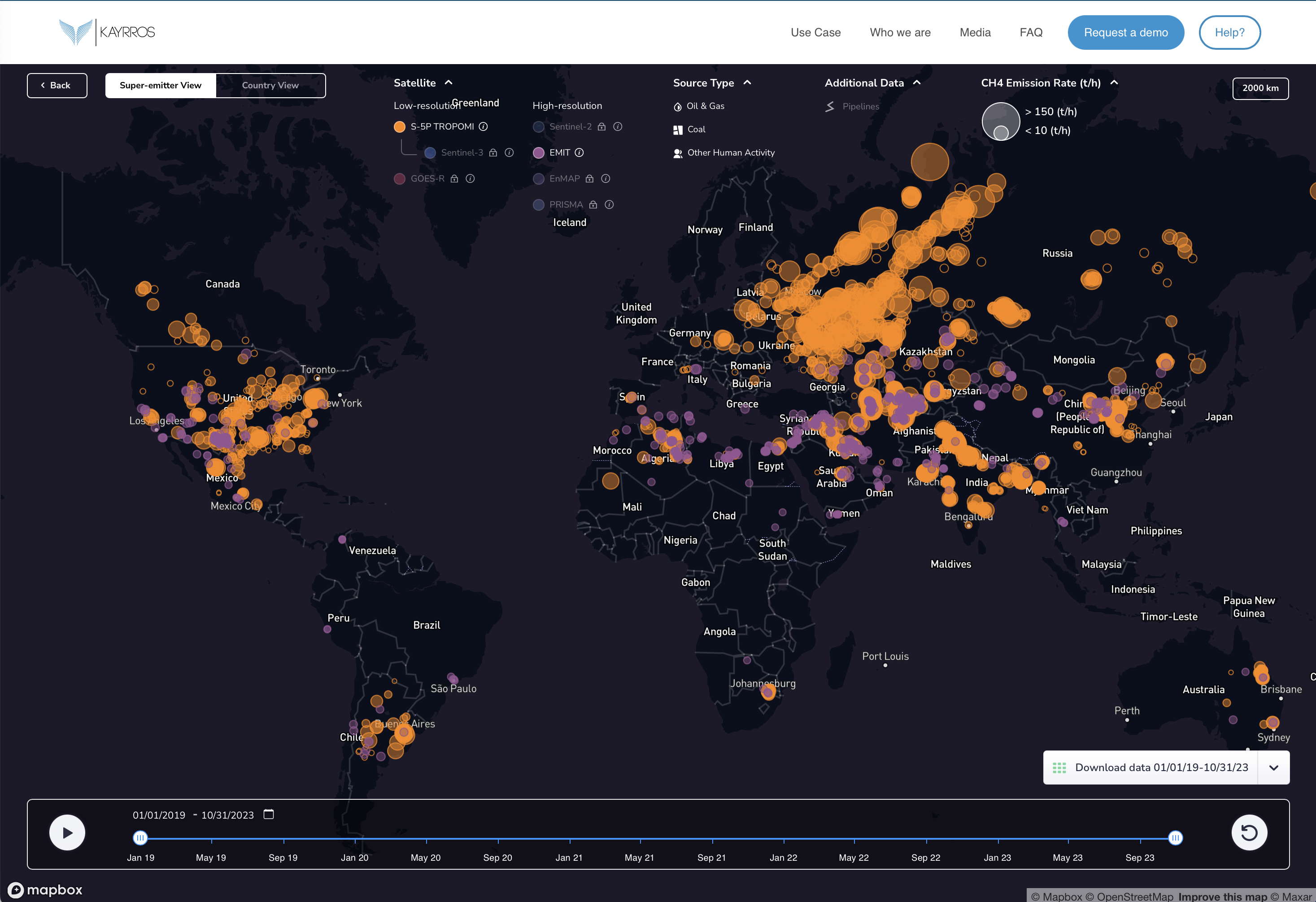Toggle the Oil & Gas source type
1316x902 pixels.
[699, 106]
